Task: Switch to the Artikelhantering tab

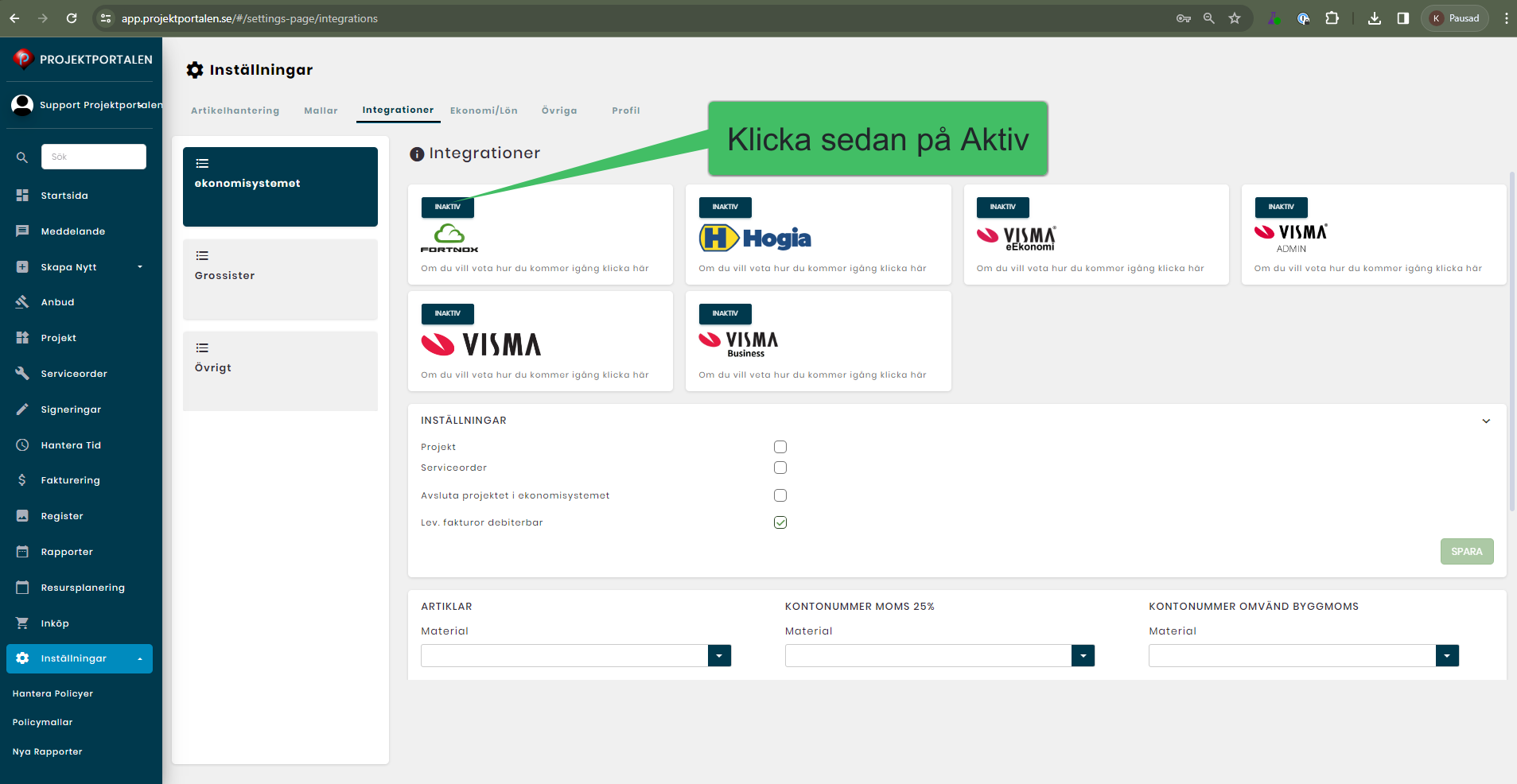Action: (235, 111)
